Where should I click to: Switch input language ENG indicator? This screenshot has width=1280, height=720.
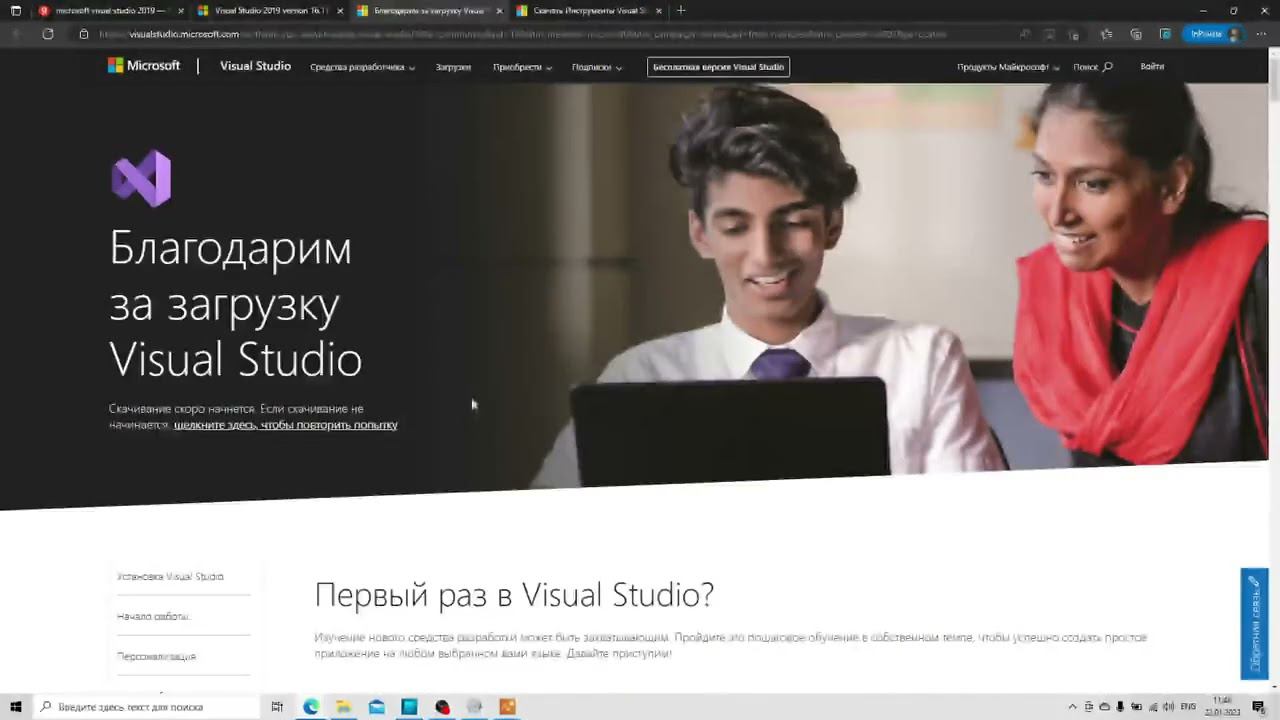pyautogui.click(x=1188, y=707)
